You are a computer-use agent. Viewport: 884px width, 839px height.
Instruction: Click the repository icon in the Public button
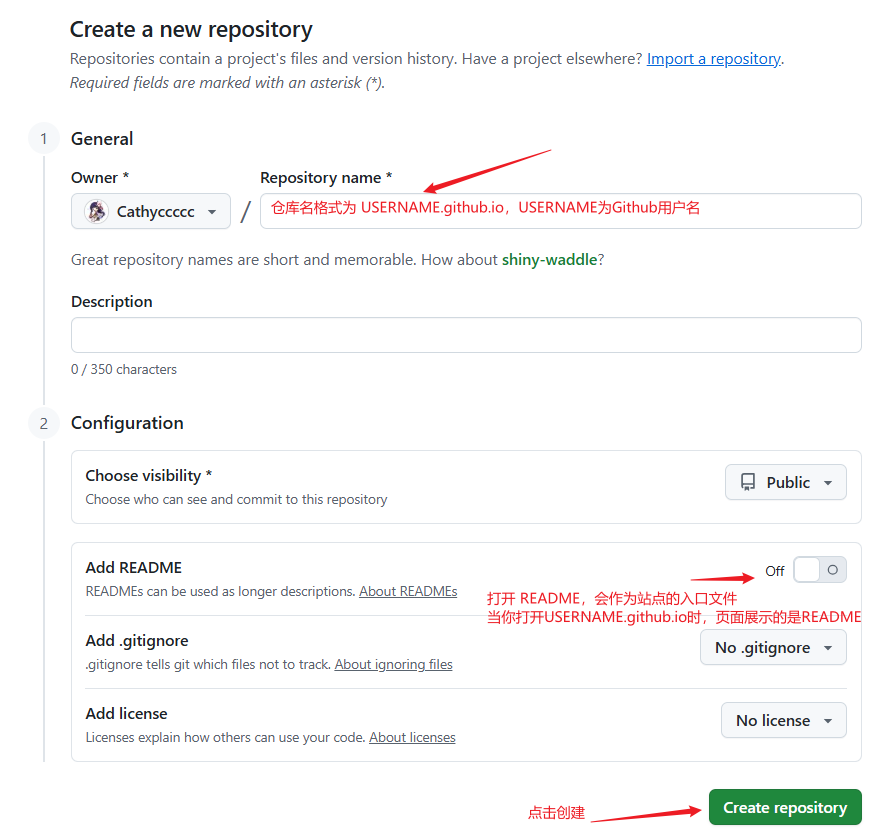748,482
